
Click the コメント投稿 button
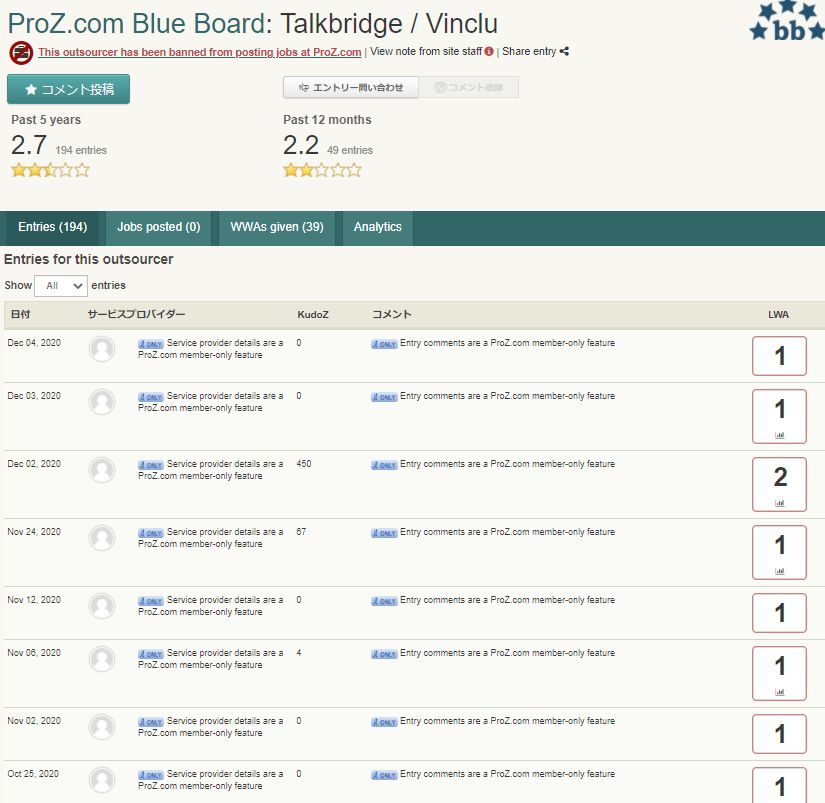(68, 89)
